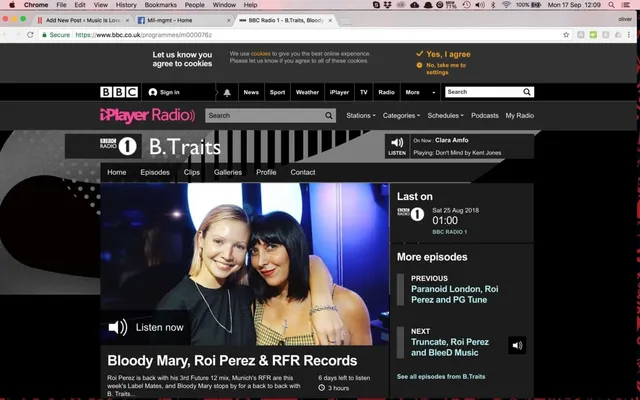Close the Add New Post tab

coord(127,20)
